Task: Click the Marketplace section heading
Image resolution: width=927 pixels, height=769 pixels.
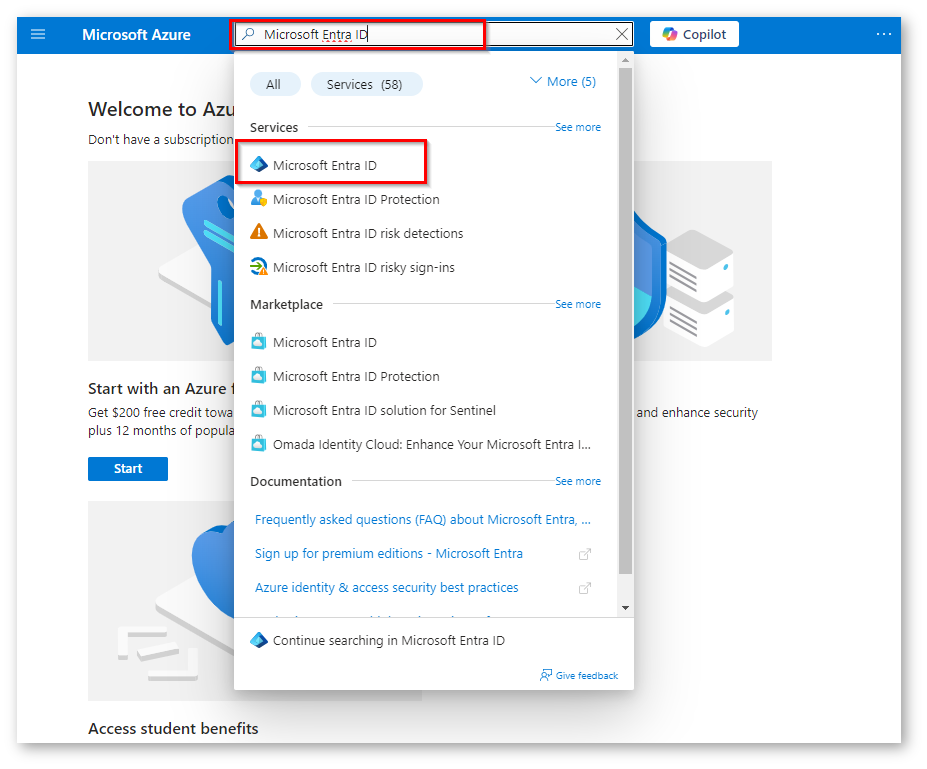Action: 286,304
